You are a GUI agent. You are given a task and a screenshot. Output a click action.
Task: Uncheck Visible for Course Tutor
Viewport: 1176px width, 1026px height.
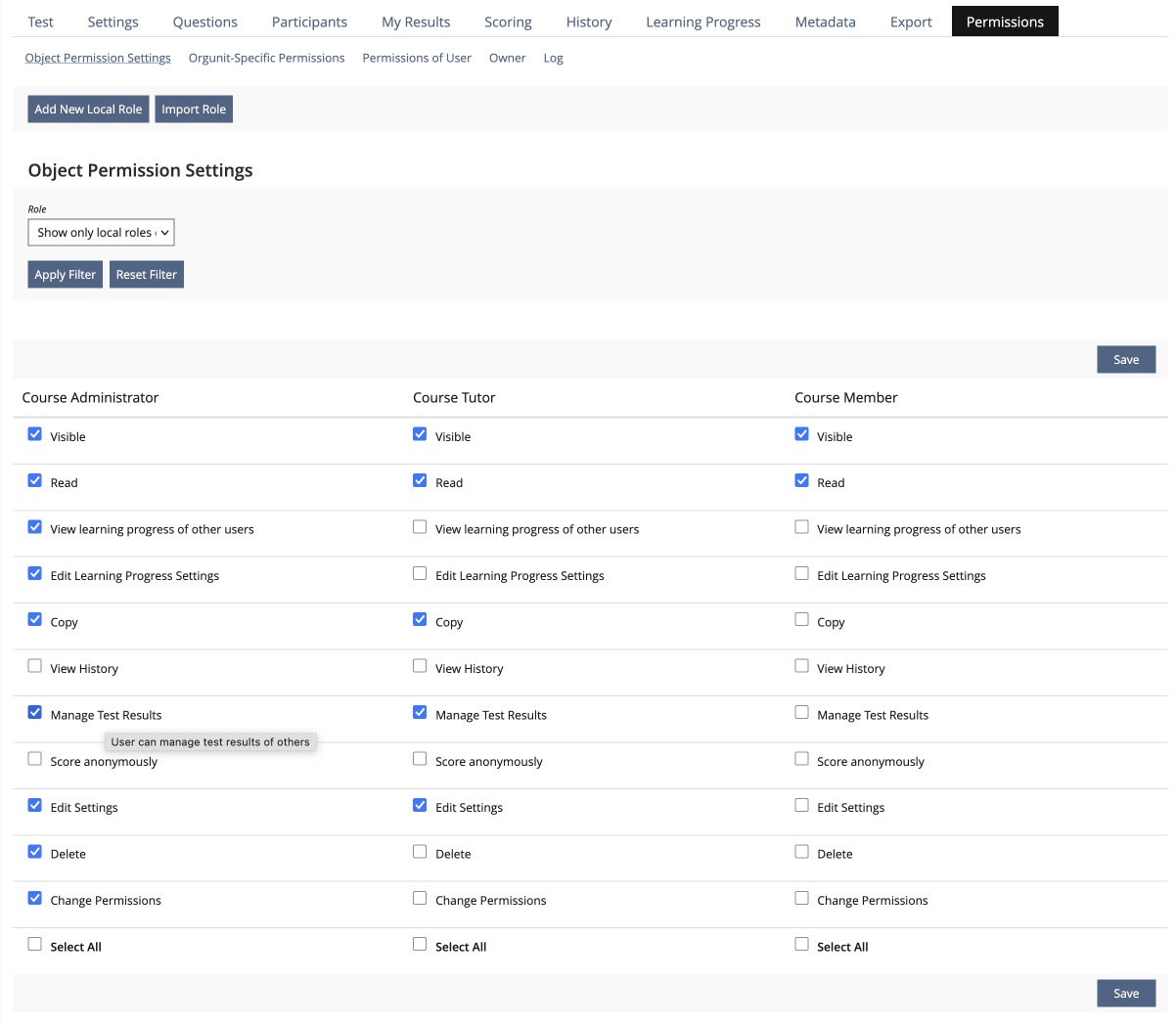420,434
